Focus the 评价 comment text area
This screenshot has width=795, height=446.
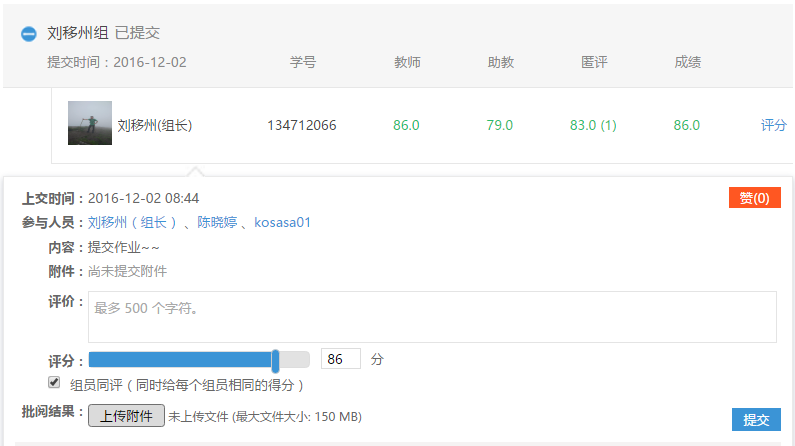point(432,317)
